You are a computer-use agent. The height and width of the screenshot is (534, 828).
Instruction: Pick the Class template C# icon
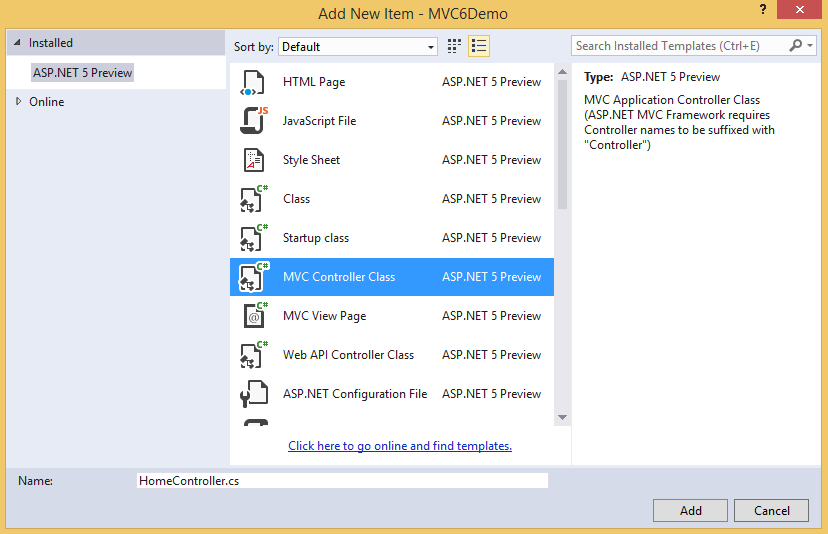253,199
